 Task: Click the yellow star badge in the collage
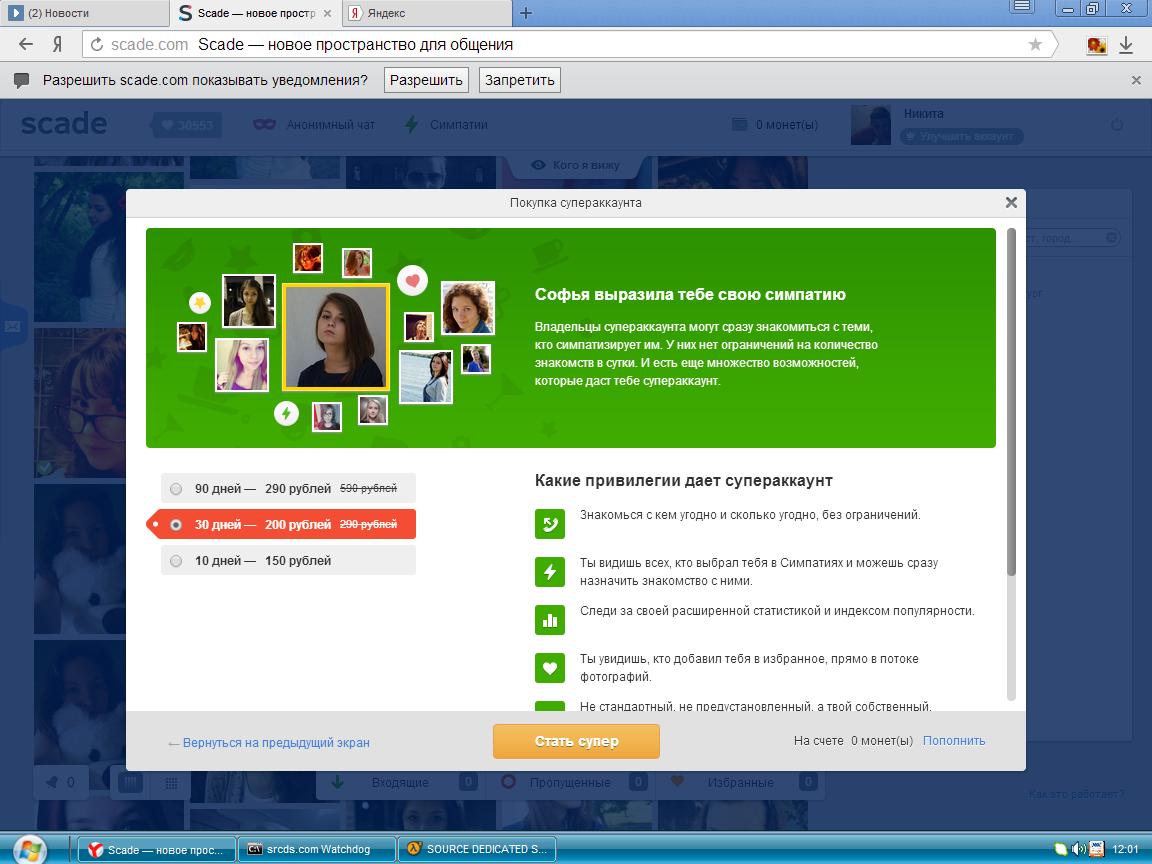click(200, 303)
